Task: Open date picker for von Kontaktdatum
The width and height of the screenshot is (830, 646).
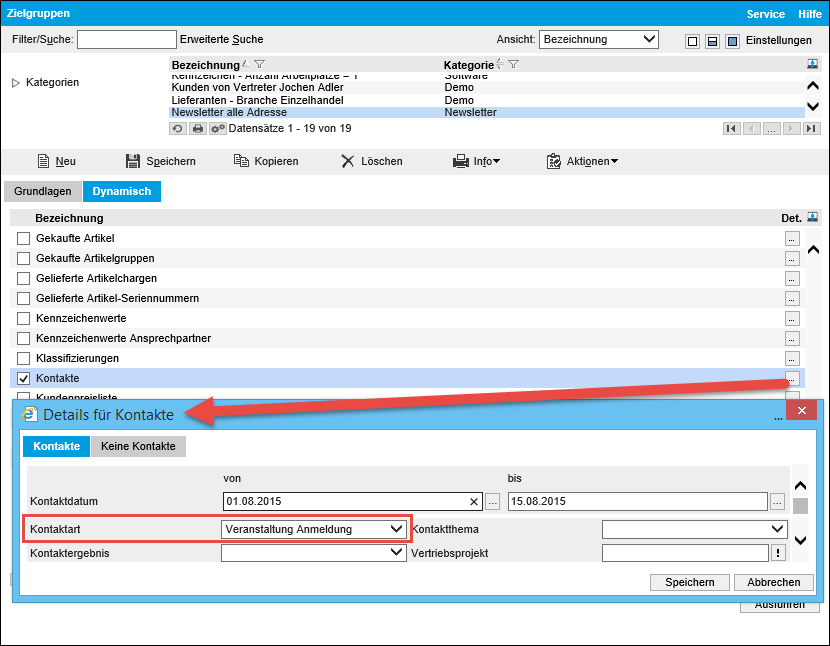Action: coord(492,502)
